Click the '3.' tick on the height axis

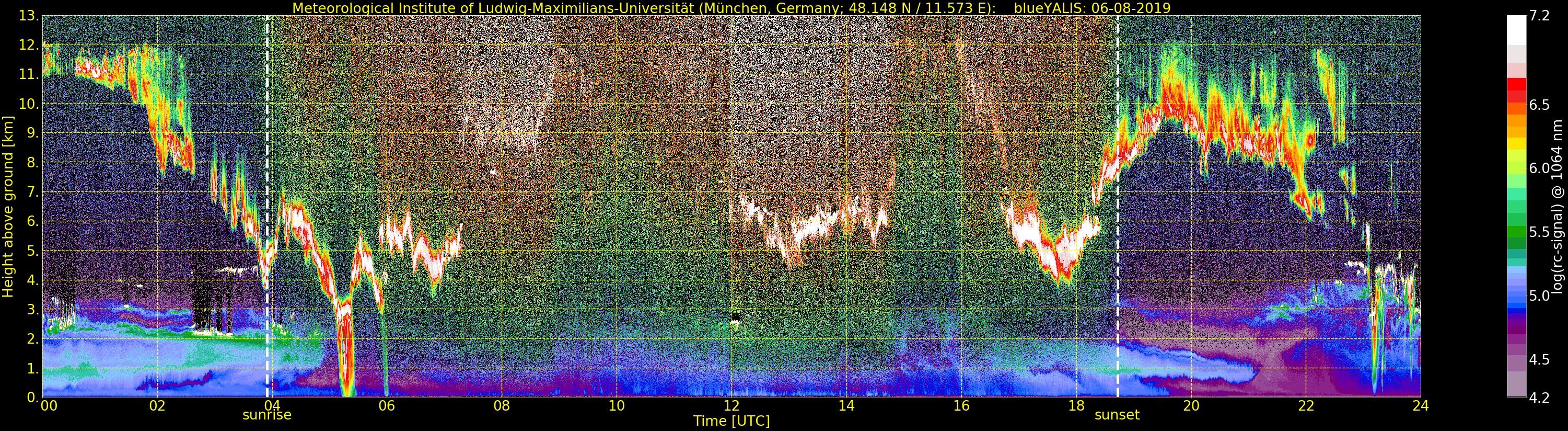(x=33, y=310)
